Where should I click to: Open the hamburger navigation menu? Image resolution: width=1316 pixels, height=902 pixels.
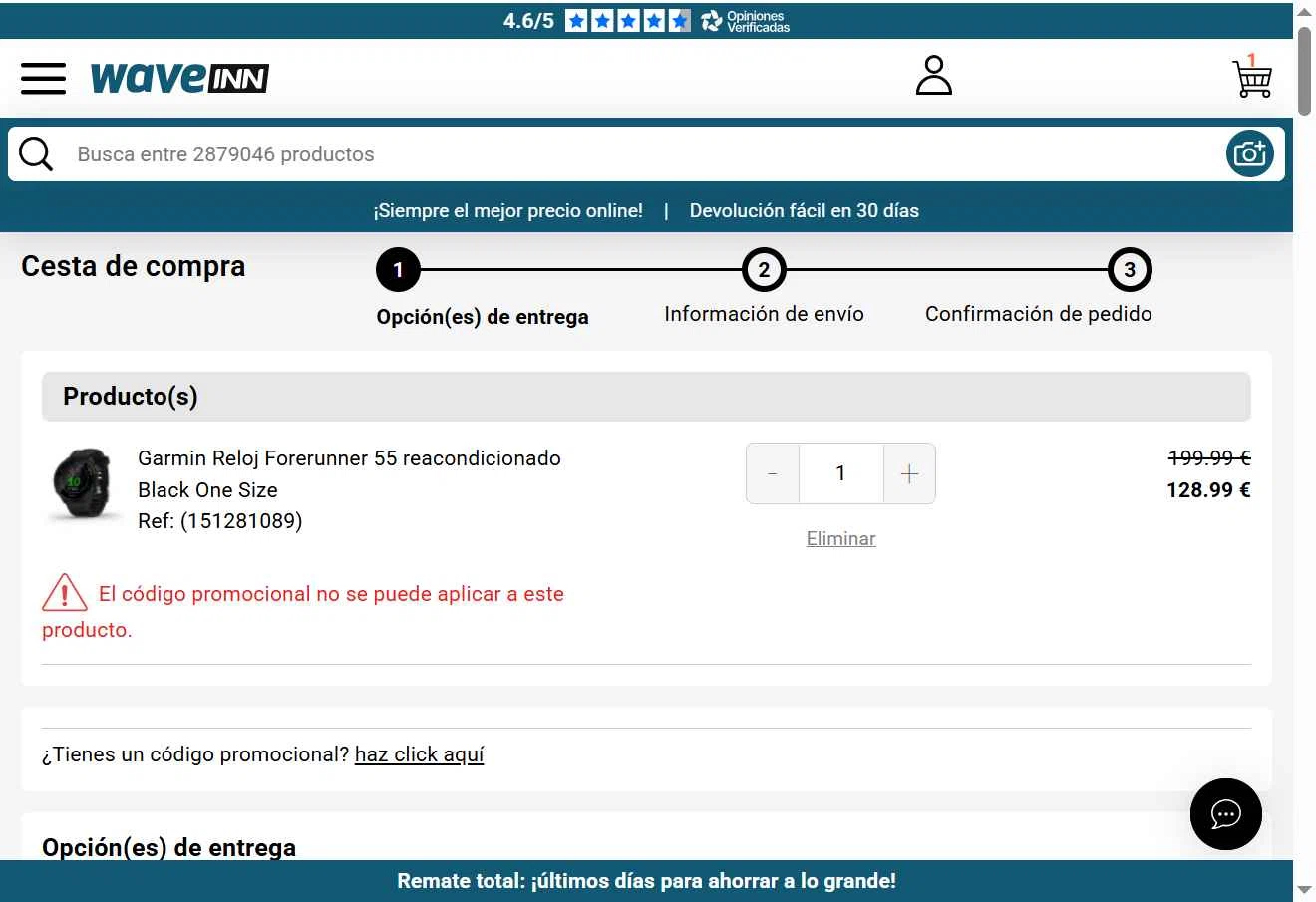tap(43, 78)
